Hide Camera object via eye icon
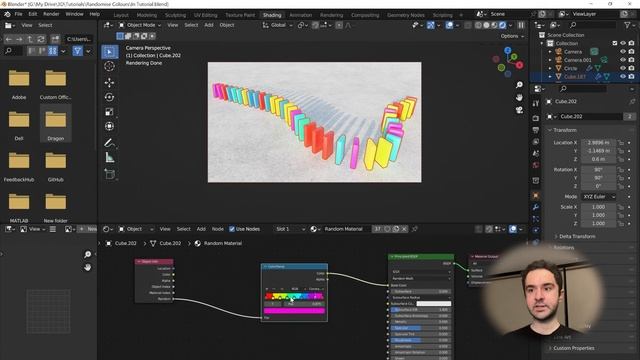 click(x=623, y=52)
